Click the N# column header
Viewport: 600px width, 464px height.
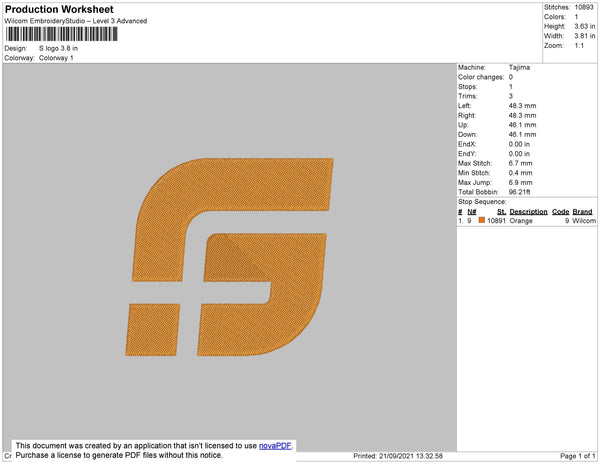click(472, 212)
